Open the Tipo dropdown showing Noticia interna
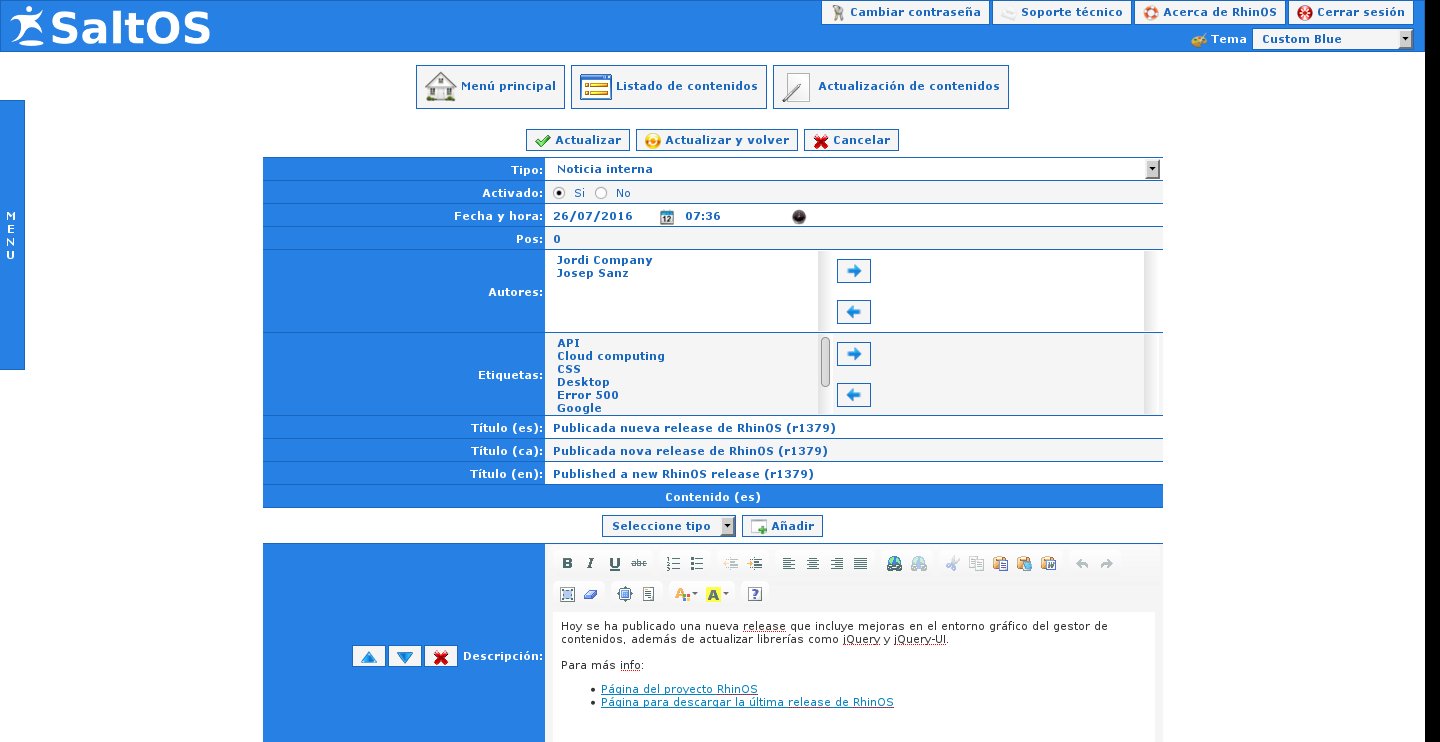The width and height of the screenshot is (1440, 742). 853,169
